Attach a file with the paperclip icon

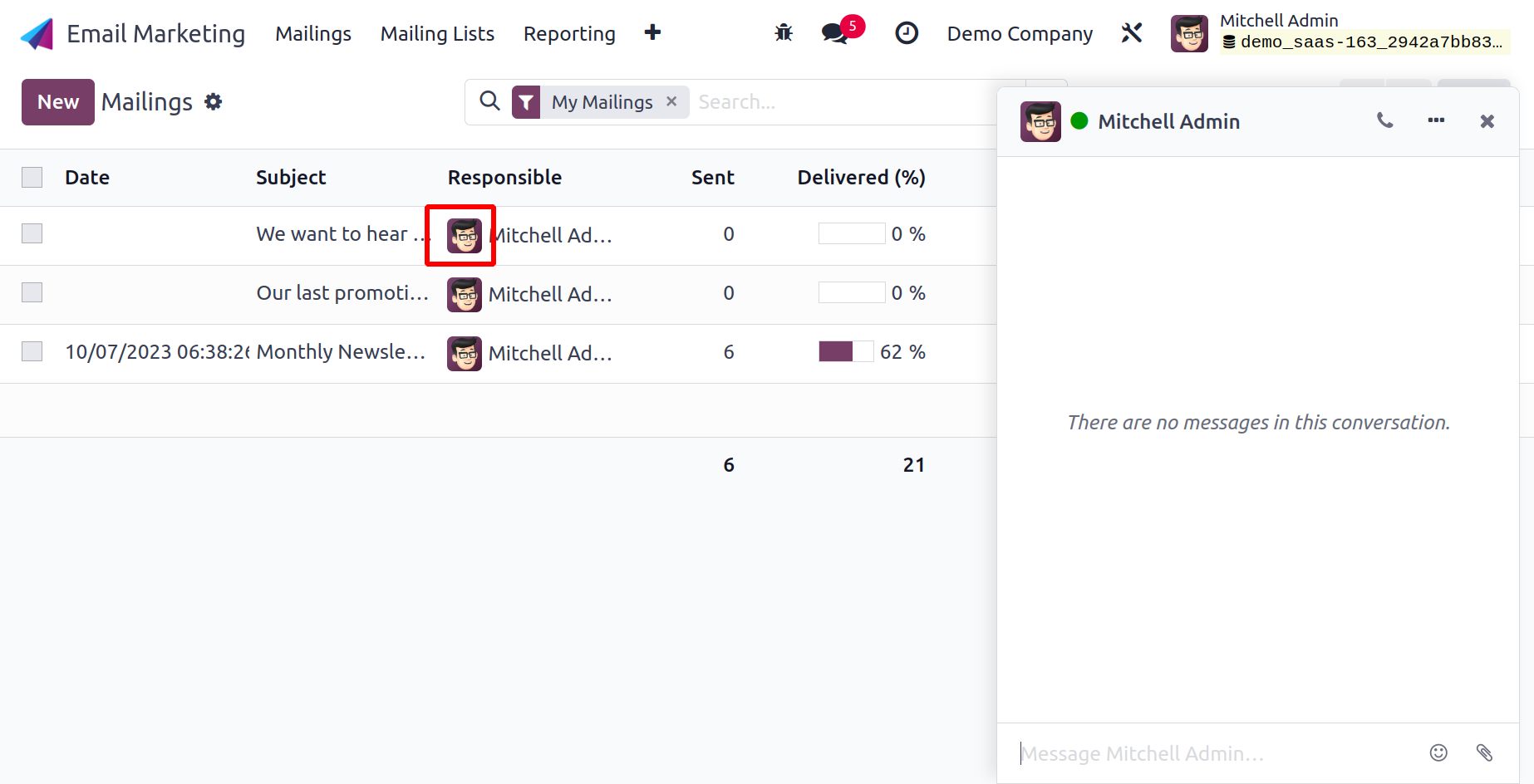(1484, 752)
